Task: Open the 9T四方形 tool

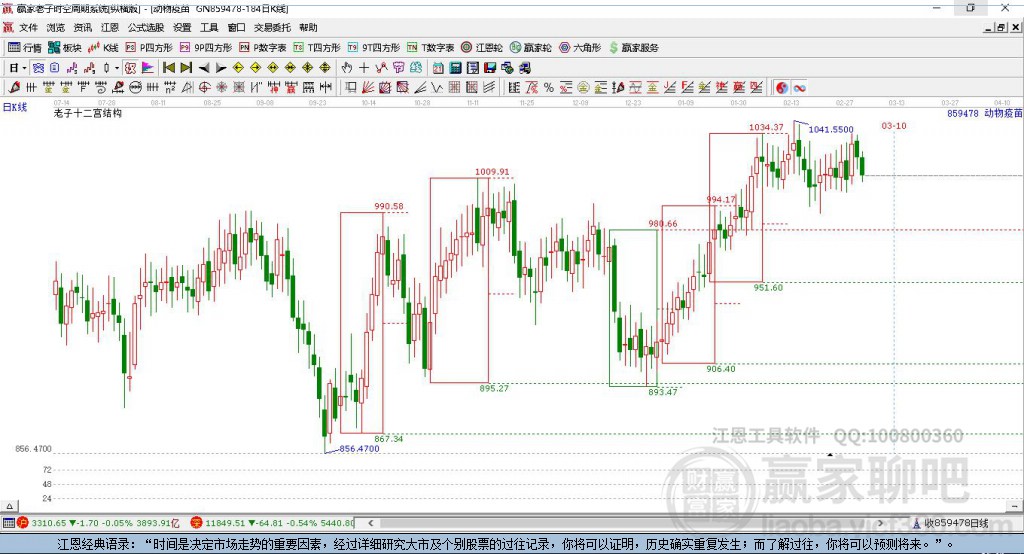Action: tap(374, 48)
